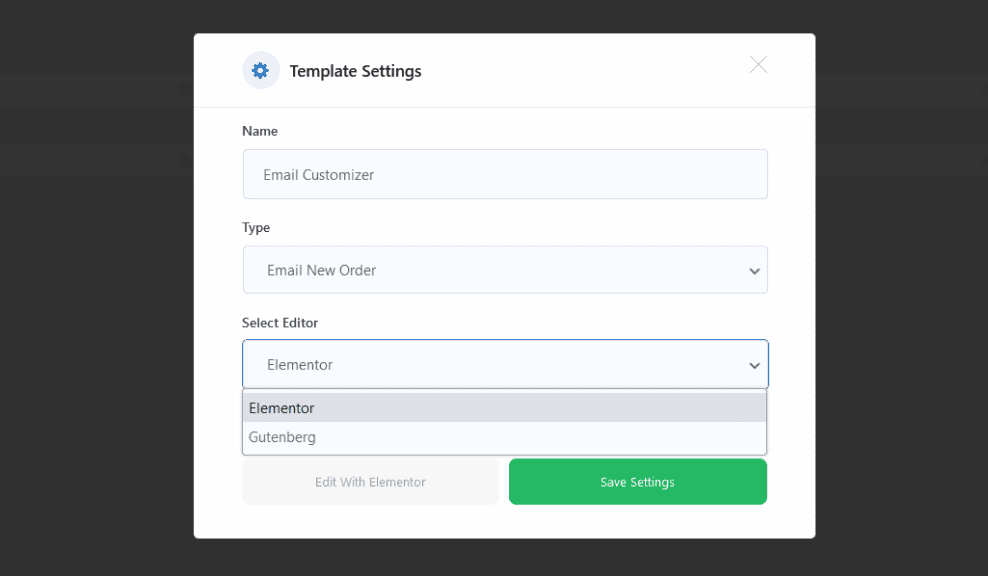Click the gear icon beside Template Settings
This screenshot has width=988, height=576.
[260, 71]
